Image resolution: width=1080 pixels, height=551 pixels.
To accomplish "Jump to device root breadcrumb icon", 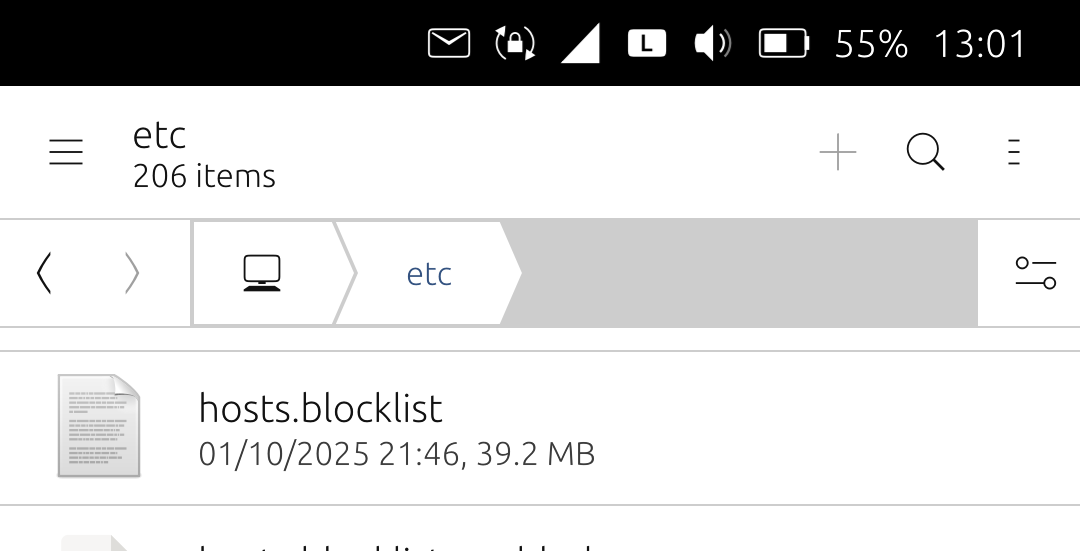I will click(x=262, y=273).
